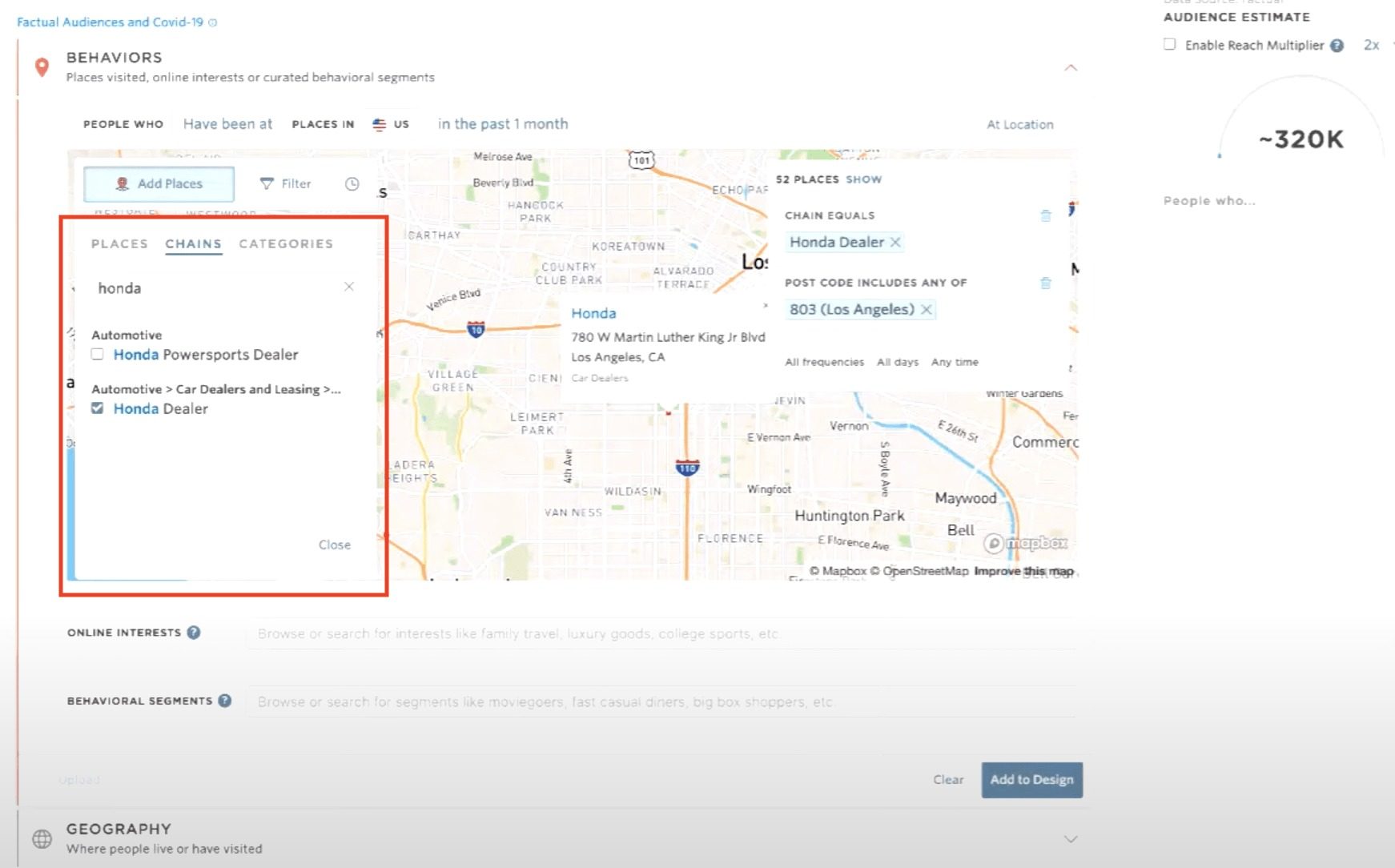
Task: Open the All days option
Action: click(898, 362)
